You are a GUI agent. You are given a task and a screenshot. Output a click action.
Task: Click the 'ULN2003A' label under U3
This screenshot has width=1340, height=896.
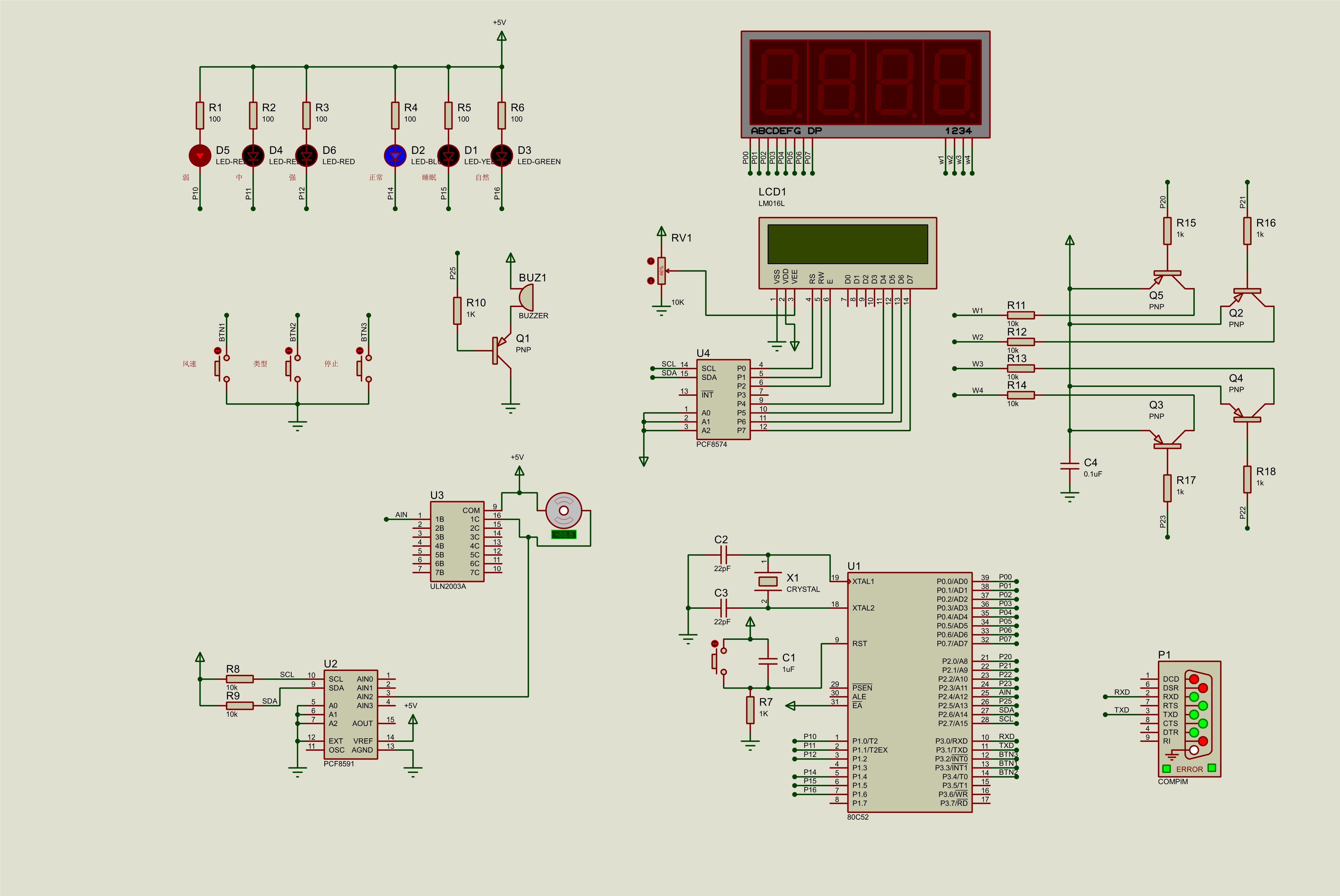click(448, 586)
